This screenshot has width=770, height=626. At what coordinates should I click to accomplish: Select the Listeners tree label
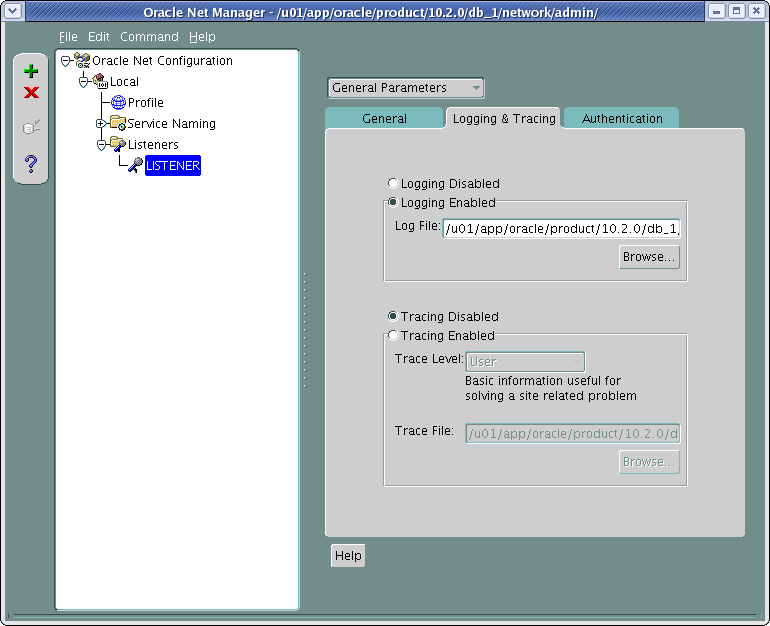[153, 145]
